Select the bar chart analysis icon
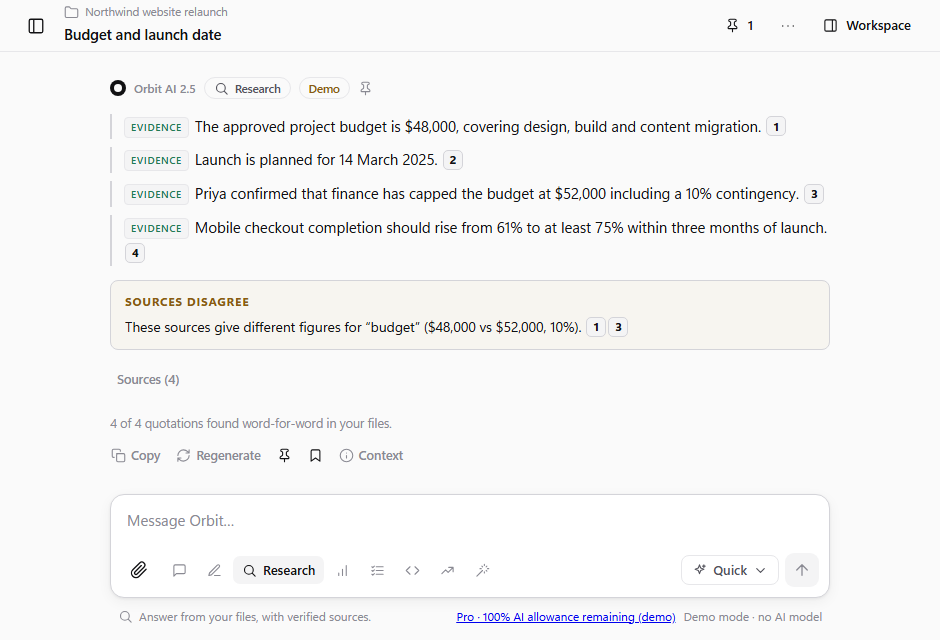 click(342, 570)
